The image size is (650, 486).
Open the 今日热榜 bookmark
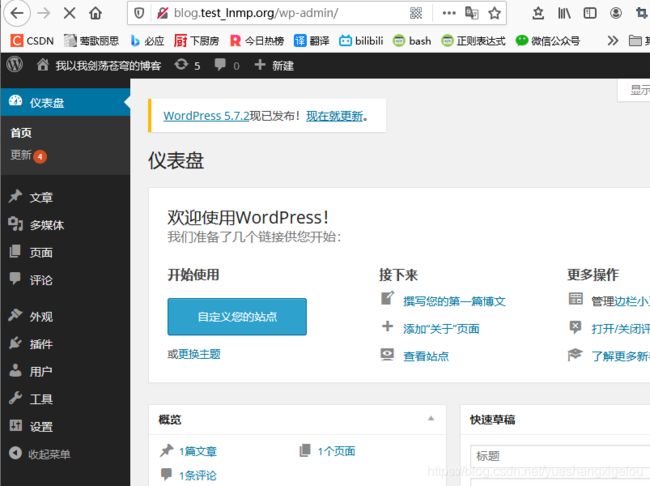point(257,41)
